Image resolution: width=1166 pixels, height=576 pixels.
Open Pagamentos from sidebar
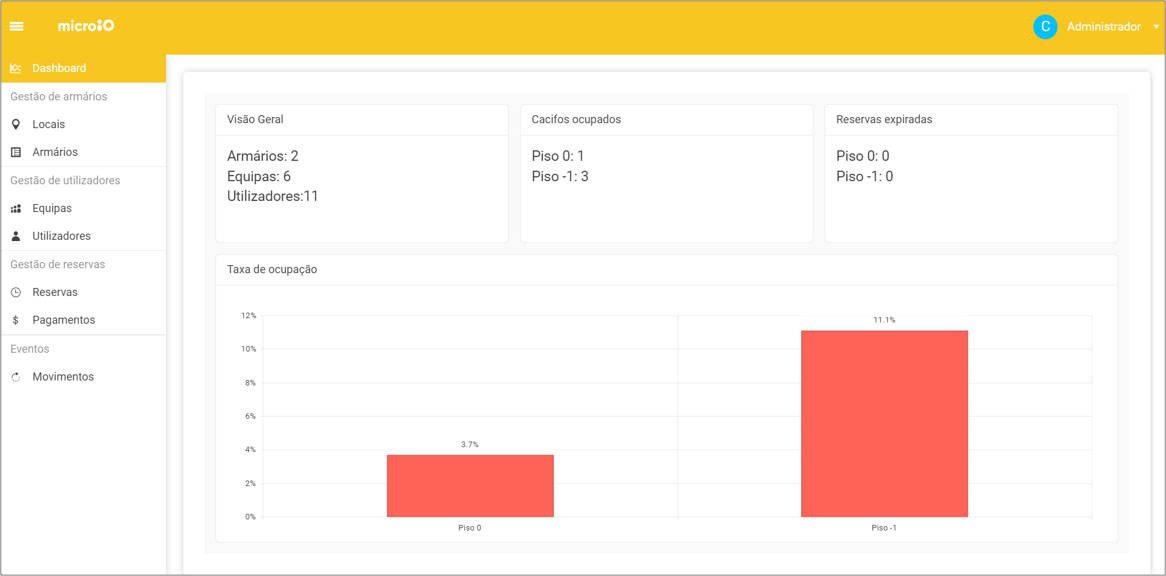pyautogui.click(x=63, y=320)
